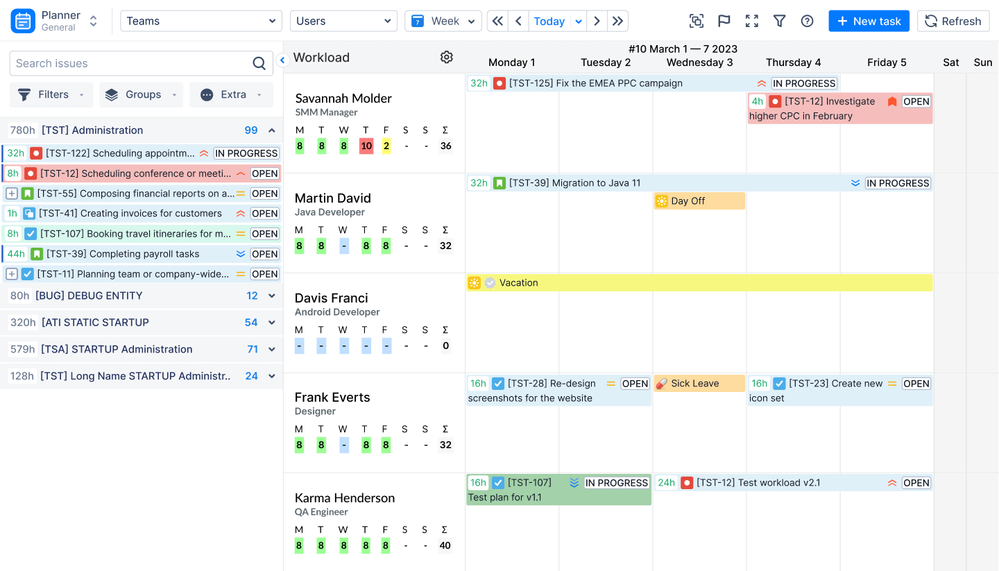Viewport: 999px width, 571px height.
Task: Expand the [BUG] DEBUG ENTITY group
Action: click(272, 296)
